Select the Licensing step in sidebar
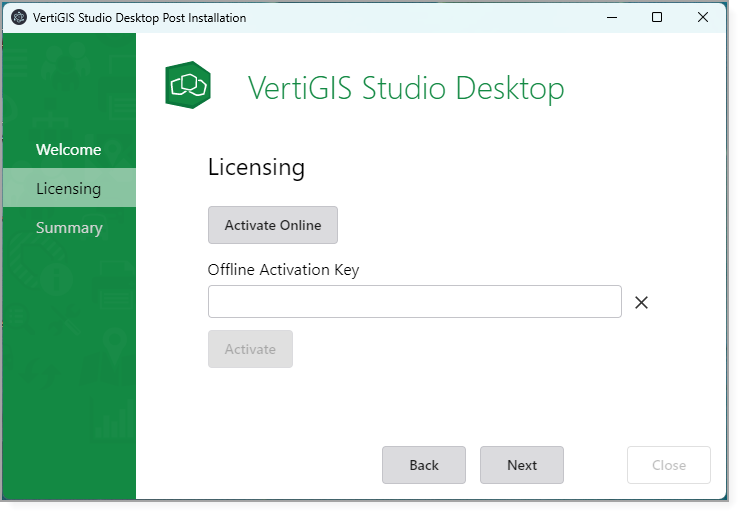This screenshot has height=517, width=744. 69,188
